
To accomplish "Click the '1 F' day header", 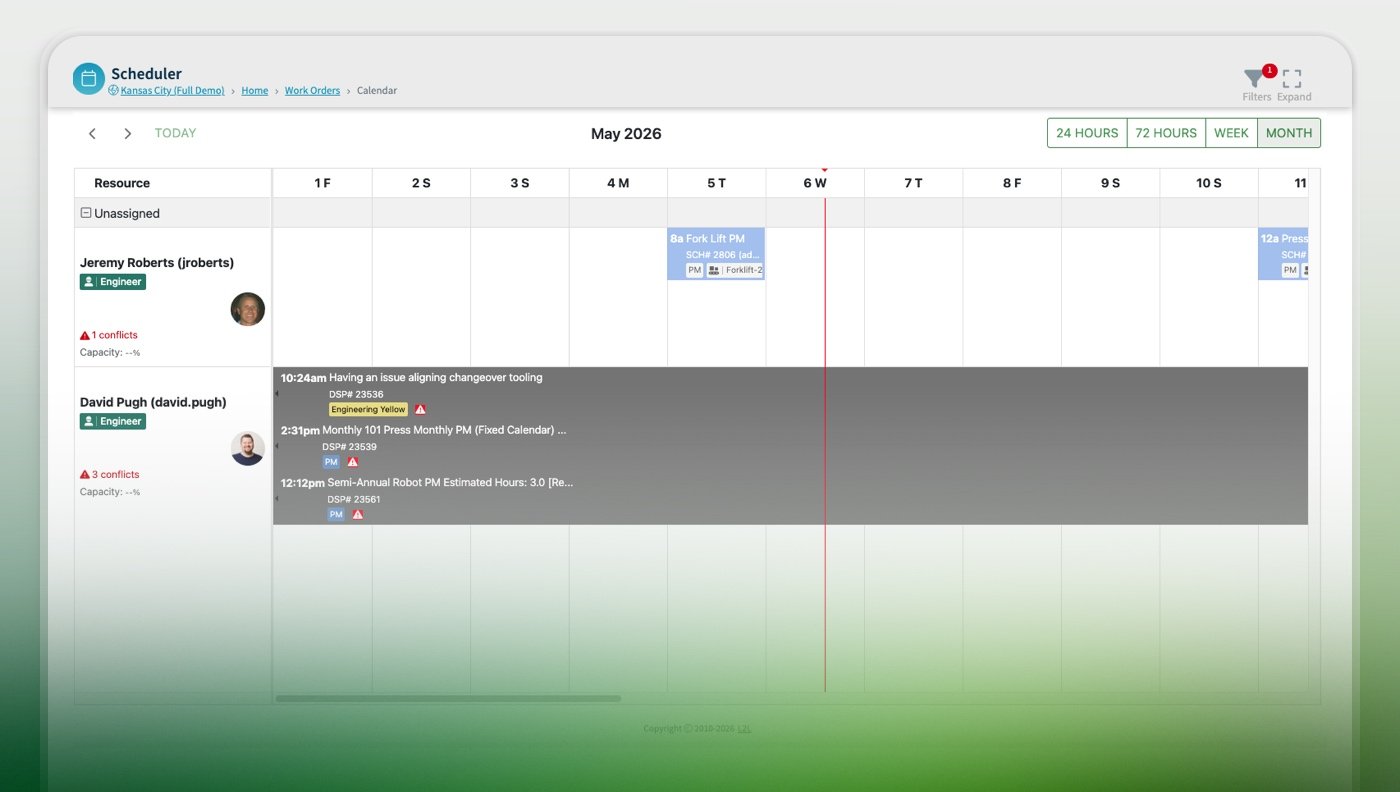I will (x=322, y=183).
